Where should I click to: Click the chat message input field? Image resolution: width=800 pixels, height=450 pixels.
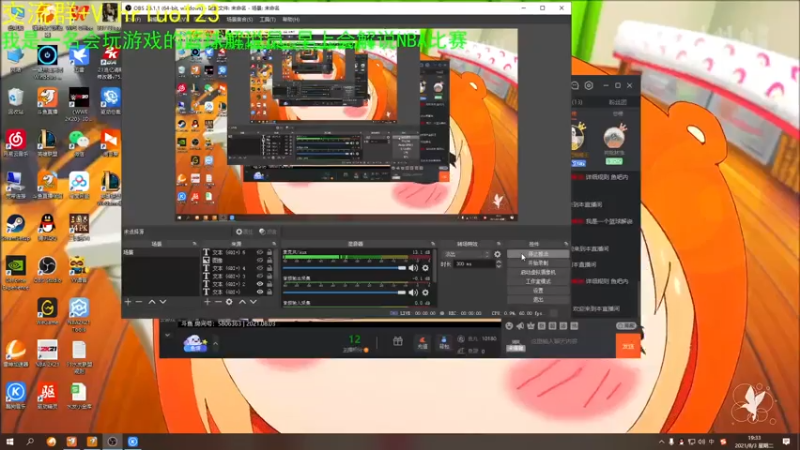[570, 341]
